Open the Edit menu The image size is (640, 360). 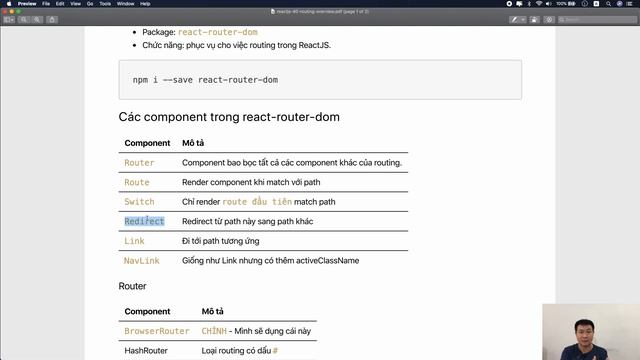pyautogui.click(x=60, y=4)
